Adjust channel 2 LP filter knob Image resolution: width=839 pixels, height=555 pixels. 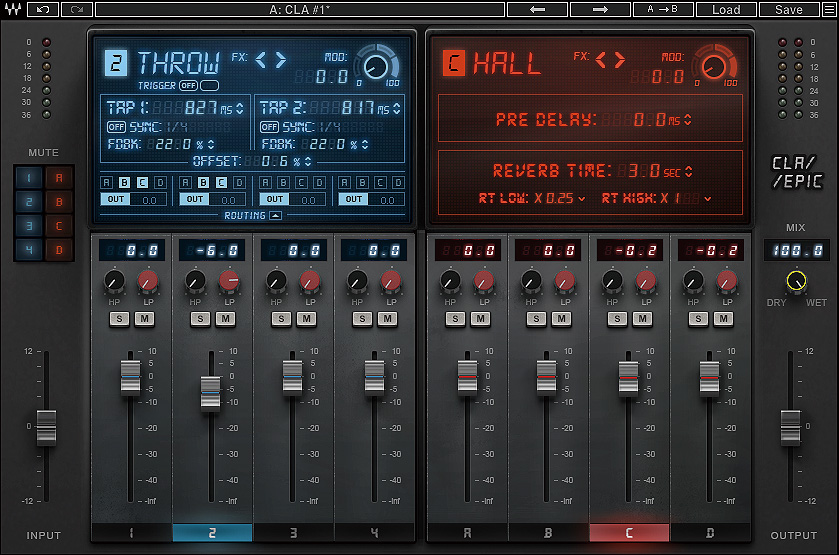coord(229,281)
